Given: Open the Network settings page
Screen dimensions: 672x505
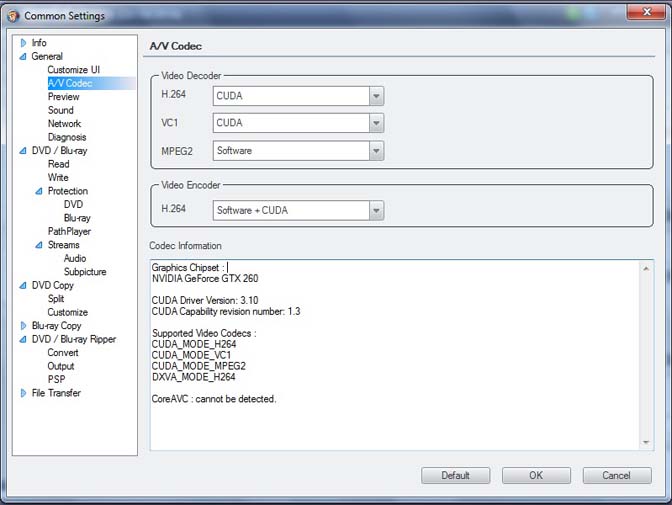Looking at the screenshot, I should 64,124.
